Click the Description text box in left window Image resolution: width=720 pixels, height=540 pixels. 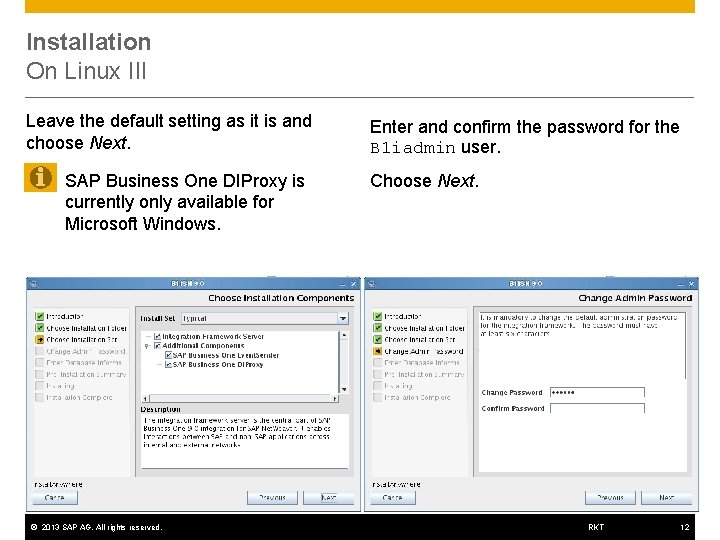pos(245,441)
